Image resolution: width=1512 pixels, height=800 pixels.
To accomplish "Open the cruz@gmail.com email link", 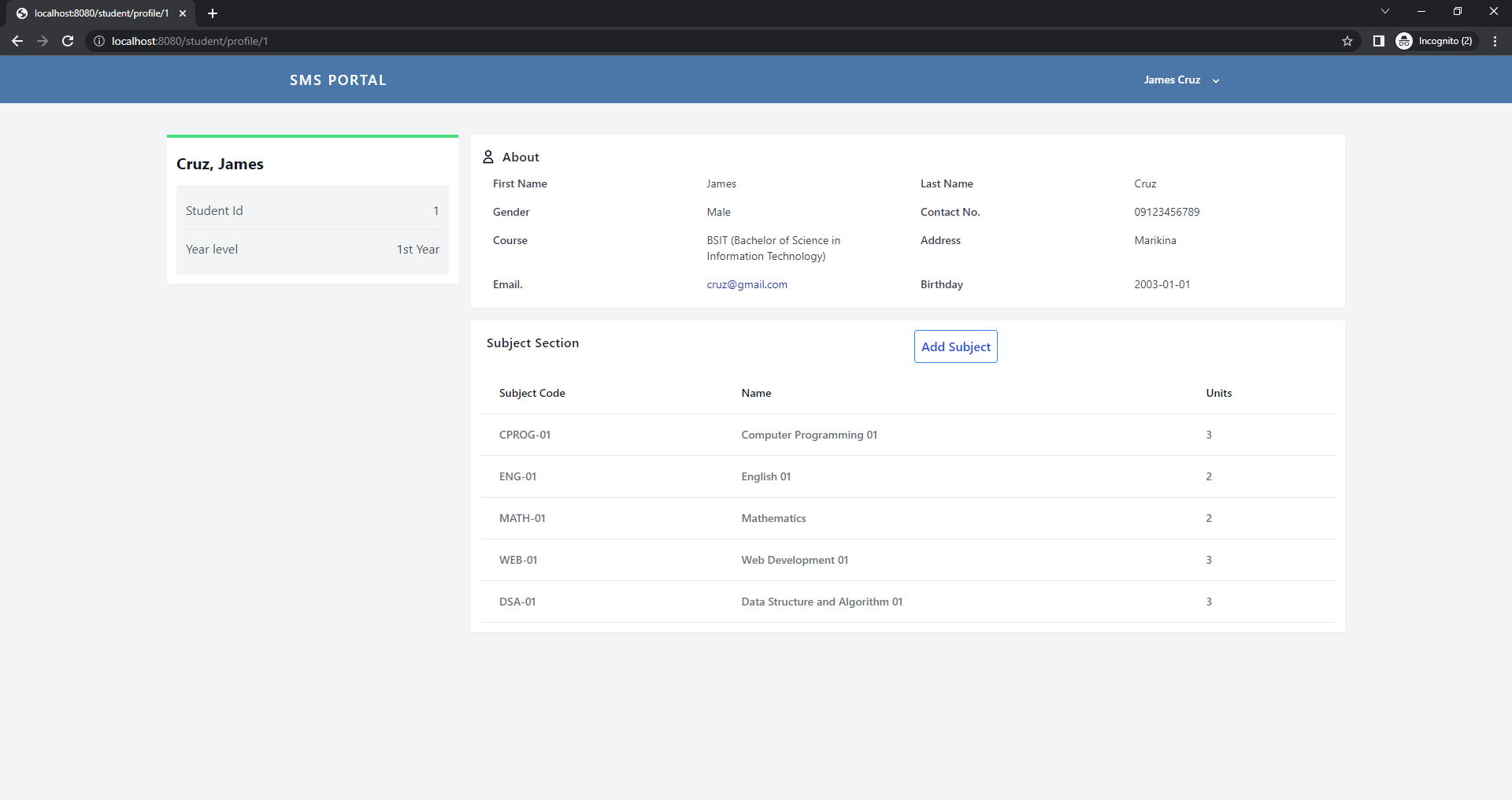I will [747, 284].
